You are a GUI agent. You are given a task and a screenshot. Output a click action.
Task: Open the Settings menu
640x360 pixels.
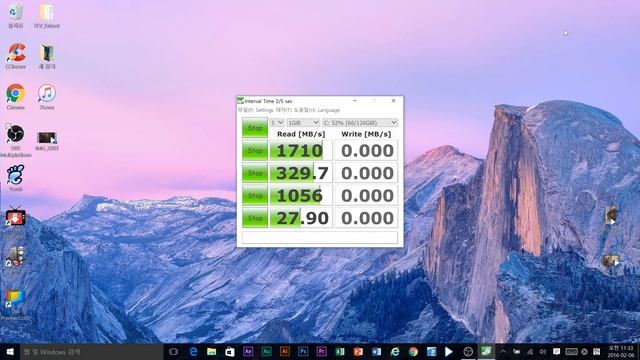(264, 110)
